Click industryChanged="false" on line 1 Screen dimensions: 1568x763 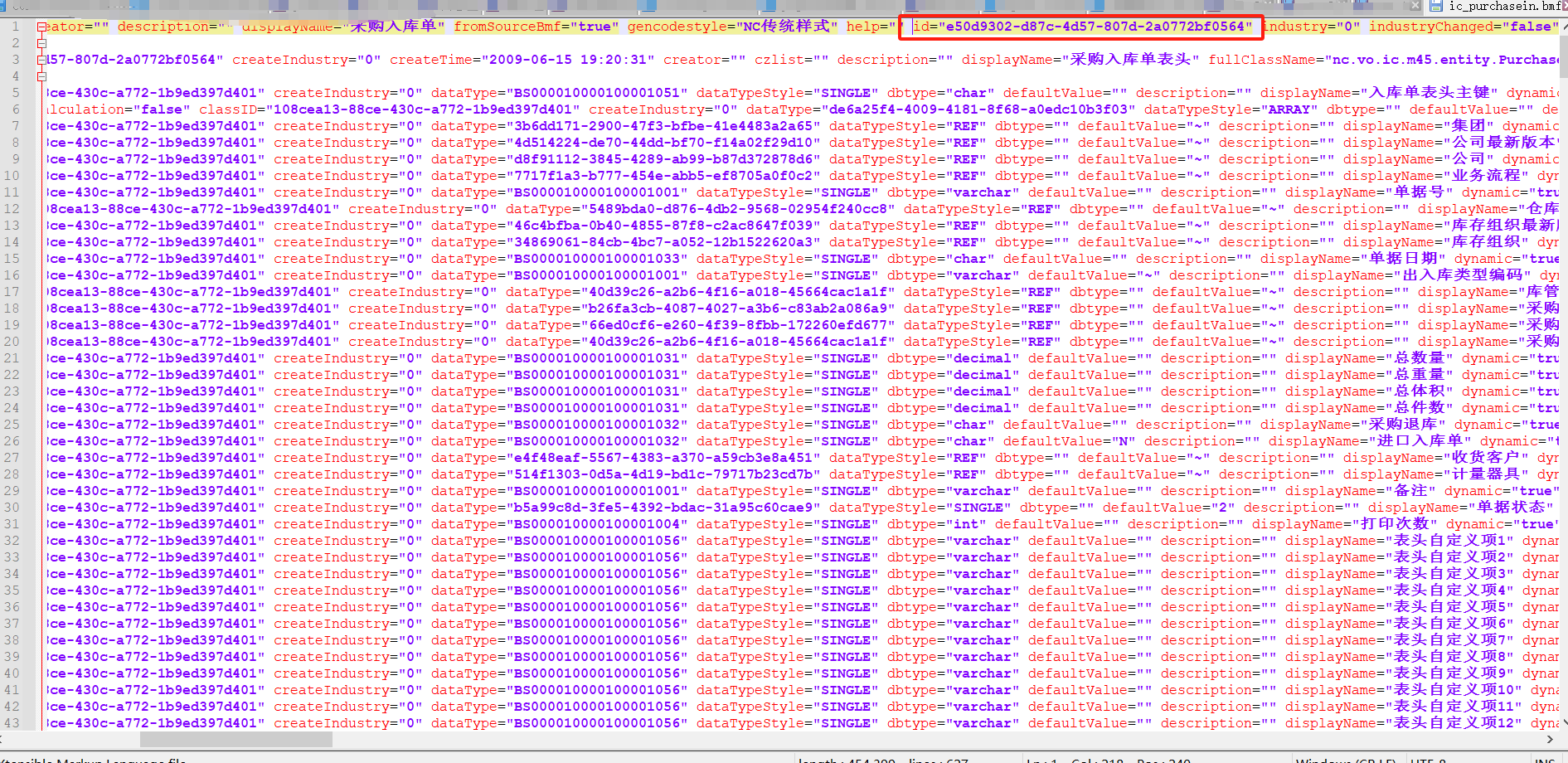[1464, 27]
